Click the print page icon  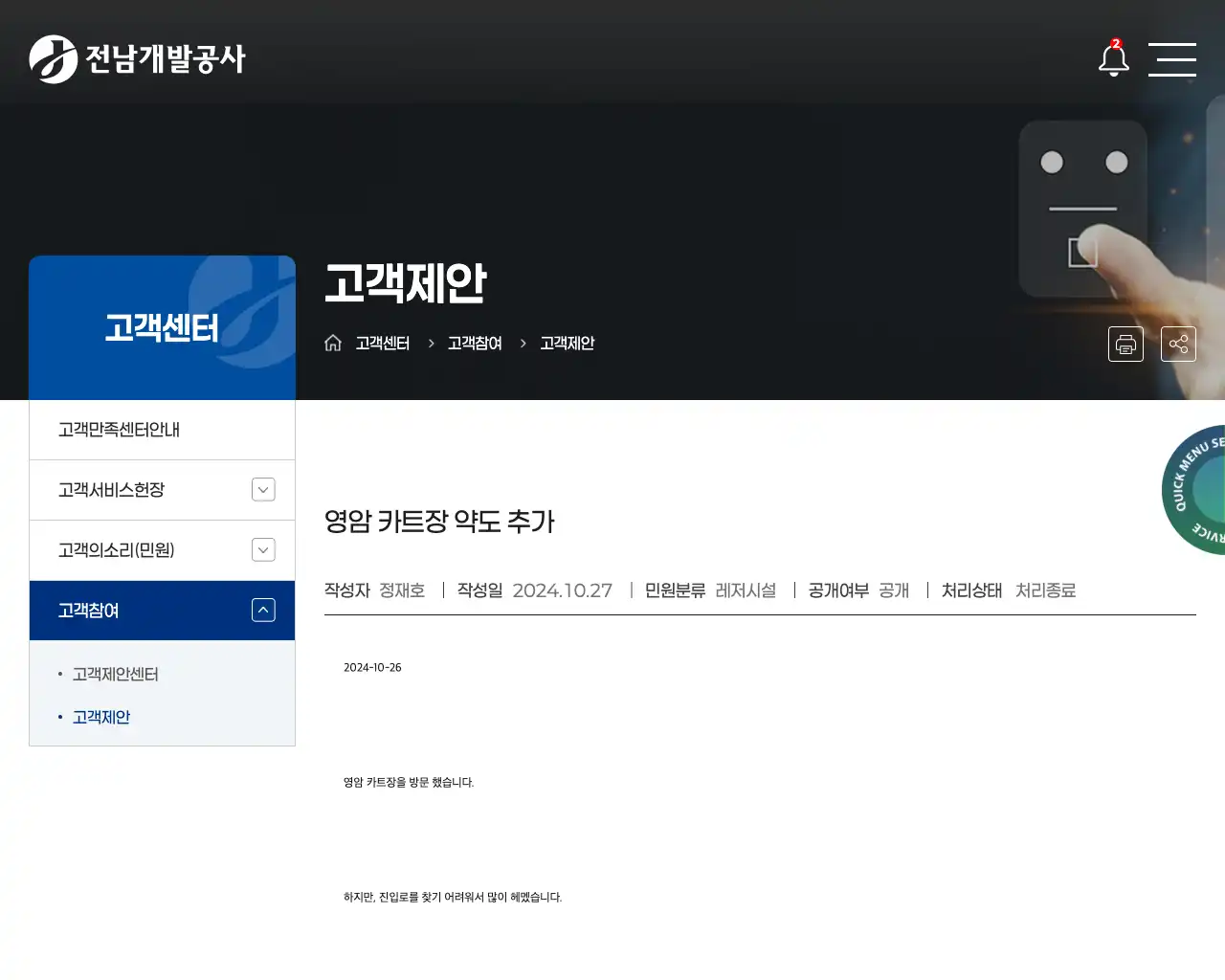coord(1125,344)
